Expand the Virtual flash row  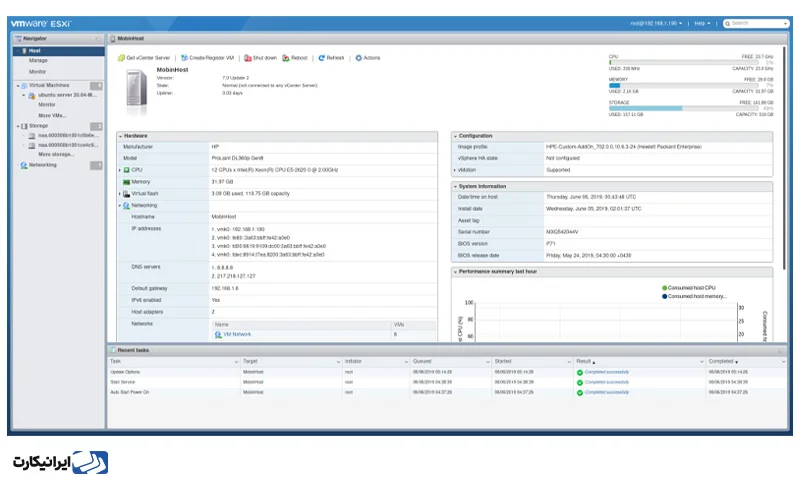click(x=120, y=194)
